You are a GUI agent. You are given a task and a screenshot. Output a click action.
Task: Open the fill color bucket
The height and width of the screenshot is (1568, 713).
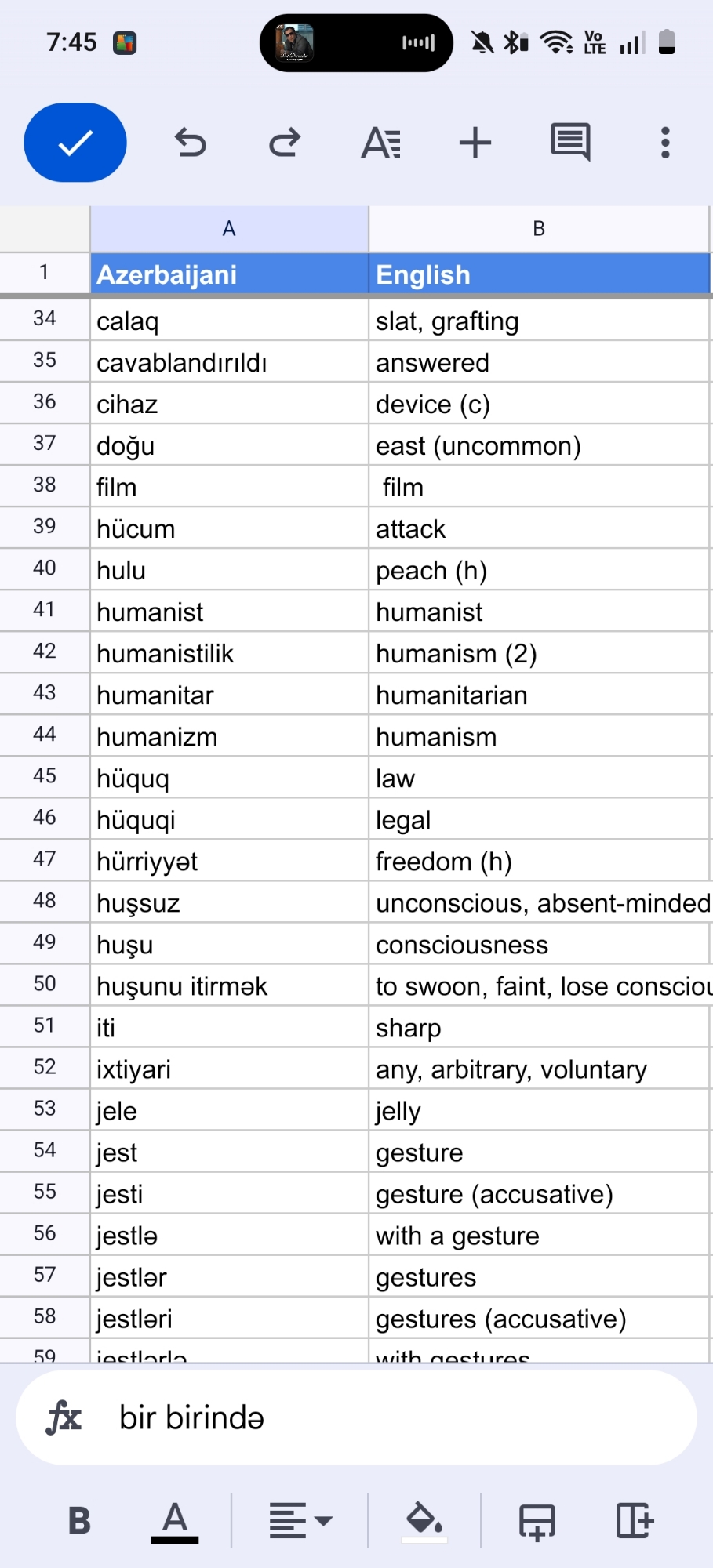point(424,1521)
